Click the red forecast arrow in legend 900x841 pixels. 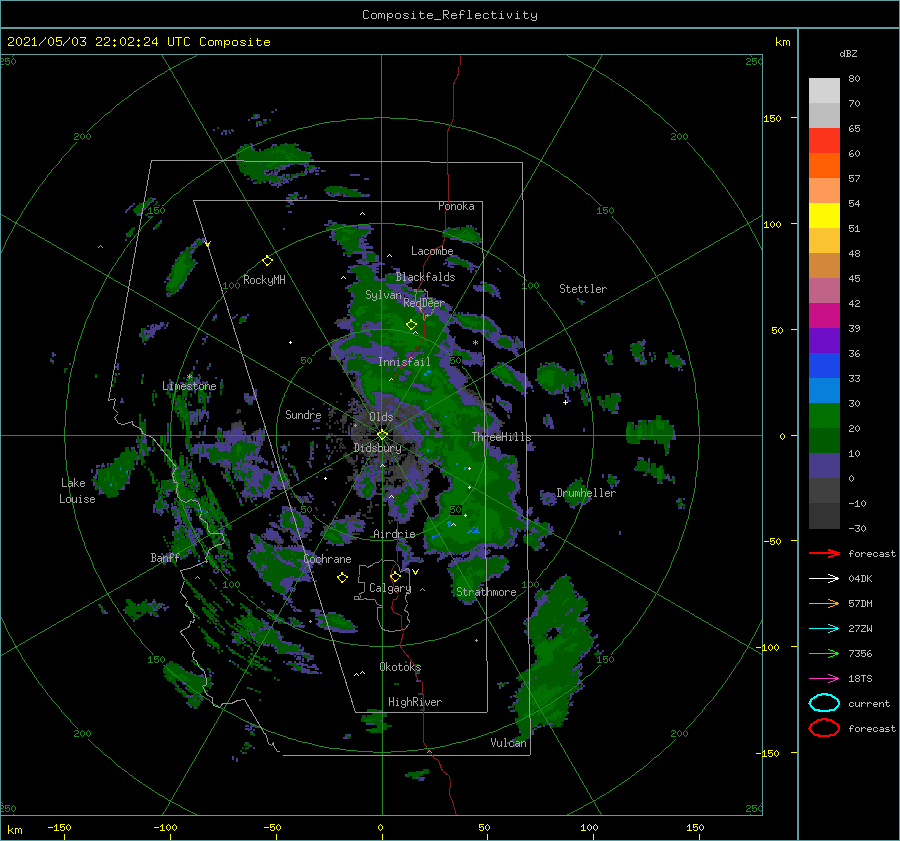point(824,553)
